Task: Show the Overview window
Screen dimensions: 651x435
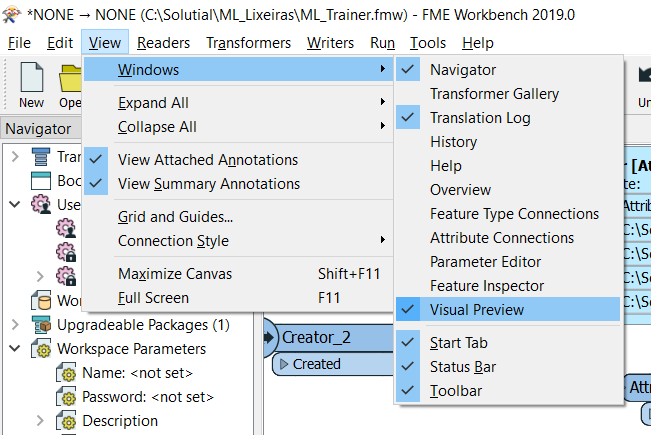Action: (x=508, y=190)
